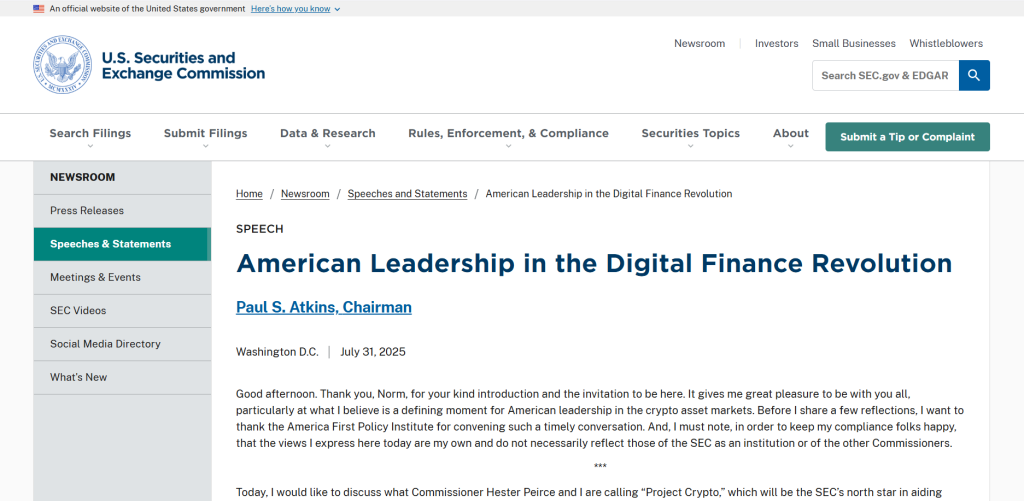This screenshot has height=501, width=1024.
Task: Open the Data & Research dropdown
Action: coord(328,137)
